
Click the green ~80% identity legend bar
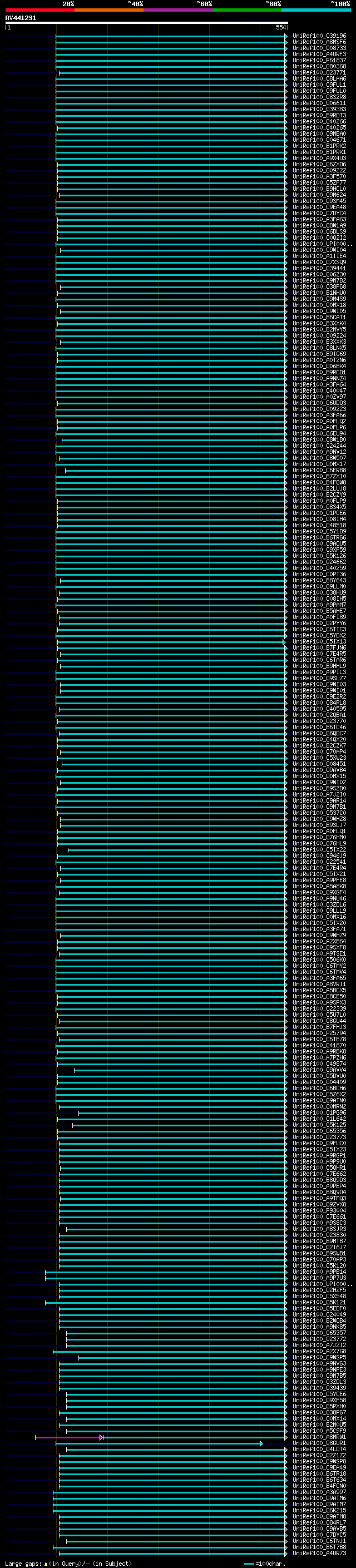tap(247, 10)
